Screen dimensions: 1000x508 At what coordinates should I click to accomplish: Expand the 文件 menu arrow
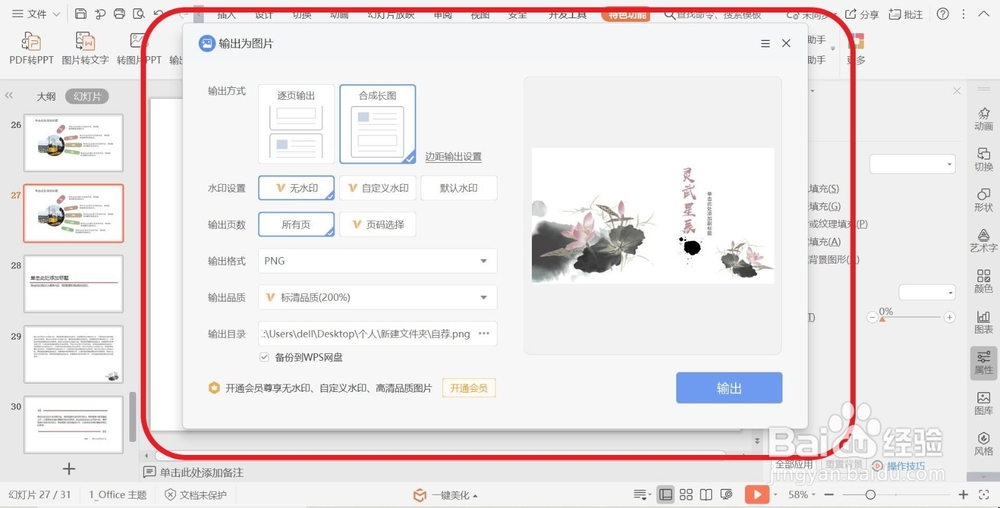(x=56, y=14)
